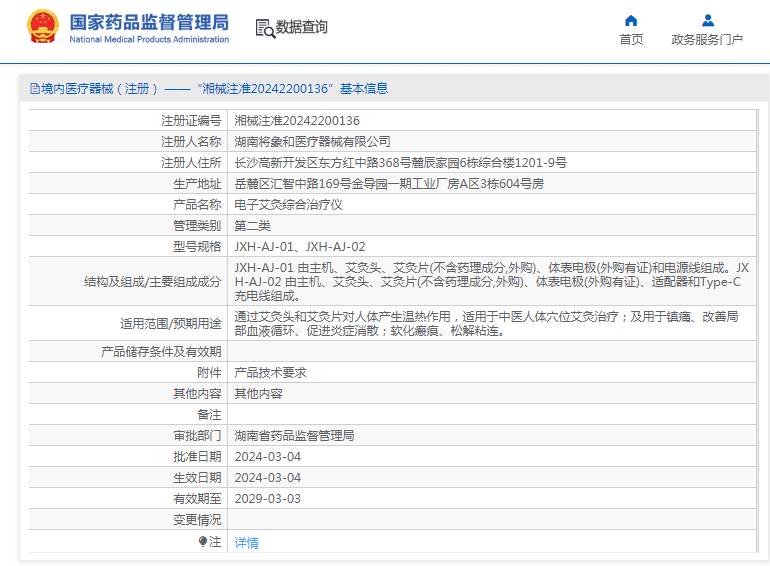
Task: Click 有效期至 value 2029-03-03
Action: click(268, 499)
